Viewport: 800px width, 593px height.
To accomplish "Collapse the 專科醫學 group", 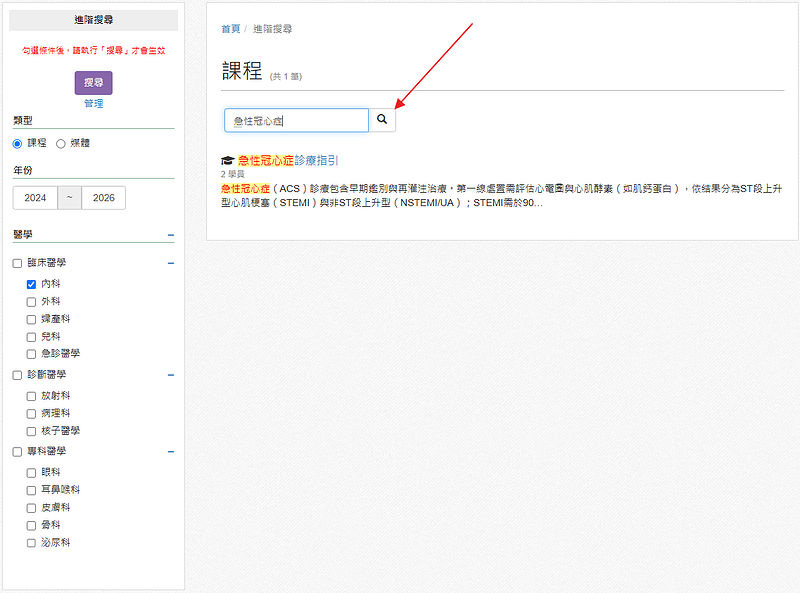I will click(171, 452).
